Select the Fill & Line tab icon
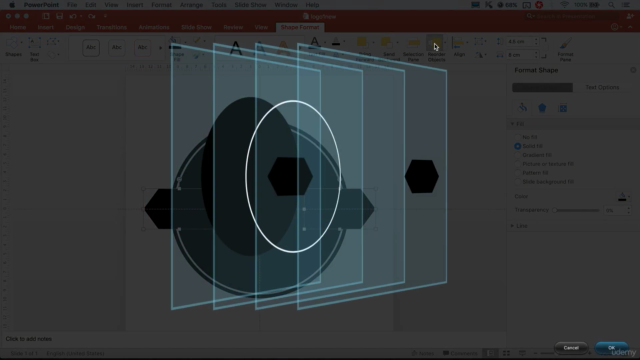 522,108
